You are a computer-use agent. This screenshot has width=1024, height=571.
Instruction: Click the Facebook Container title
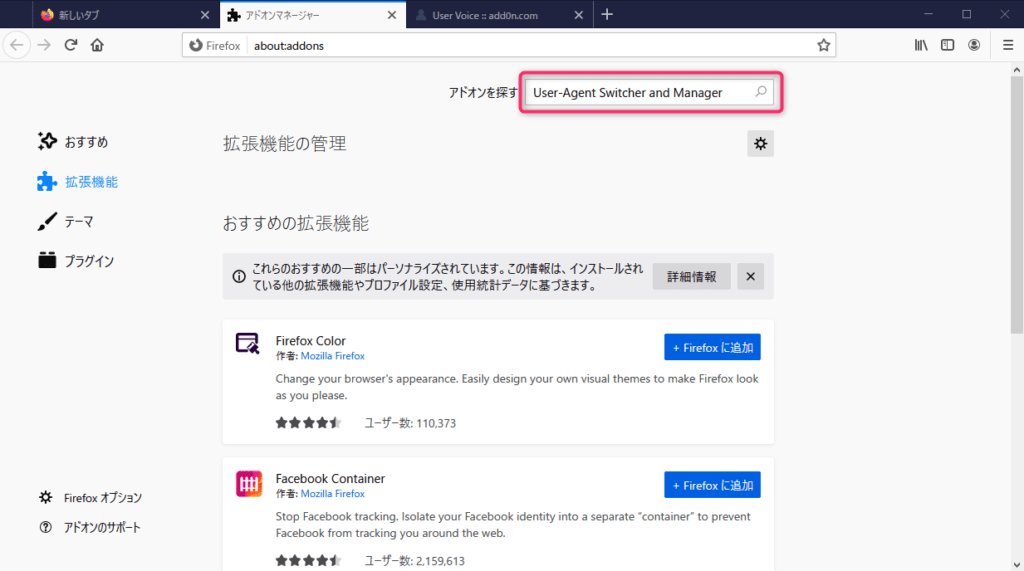click(x=330, y=478)
